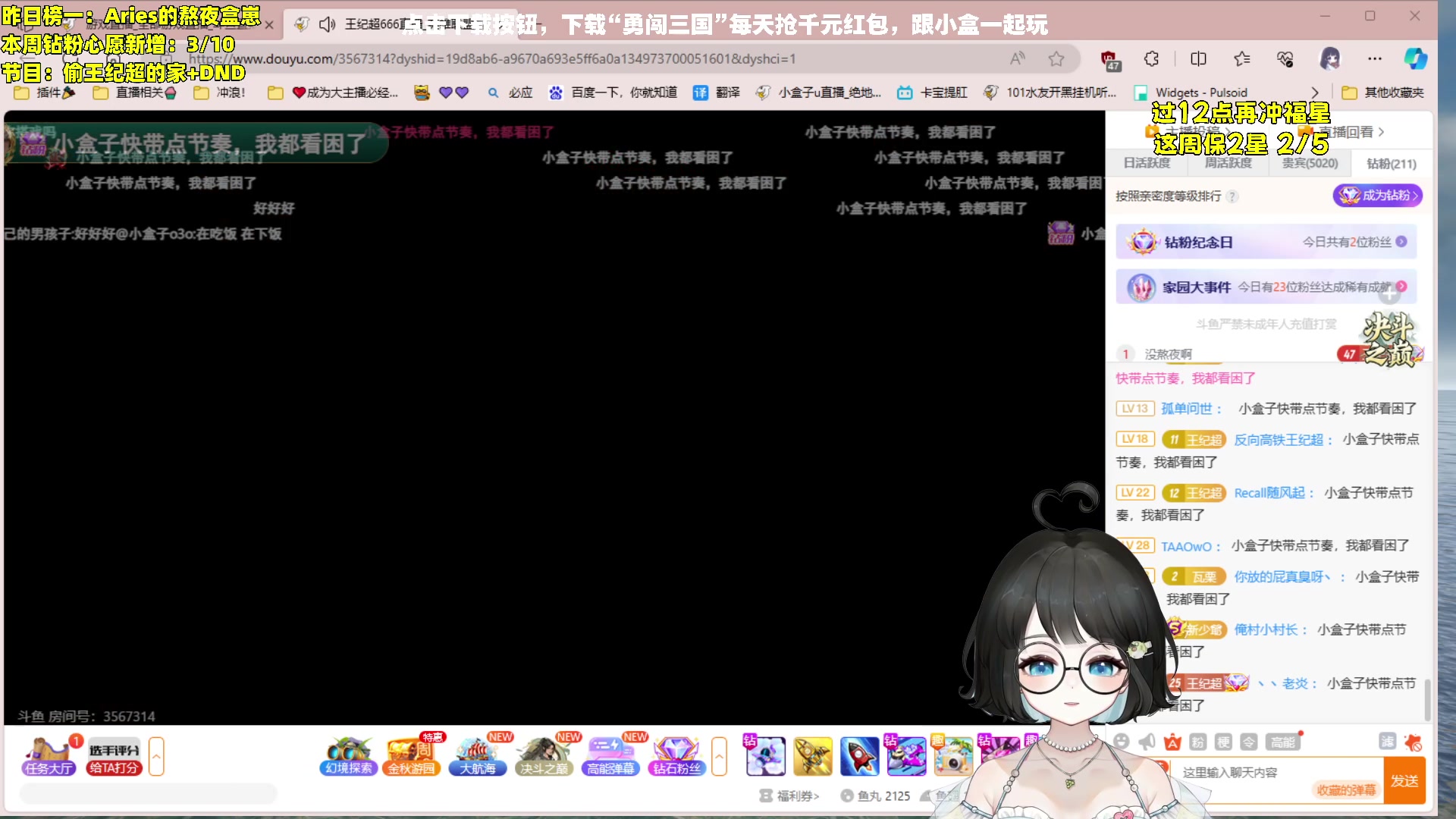Viewport: 1456px width, 819px height.
Task: Open the 幻境探索 activity icon
Action: point(347,756)
